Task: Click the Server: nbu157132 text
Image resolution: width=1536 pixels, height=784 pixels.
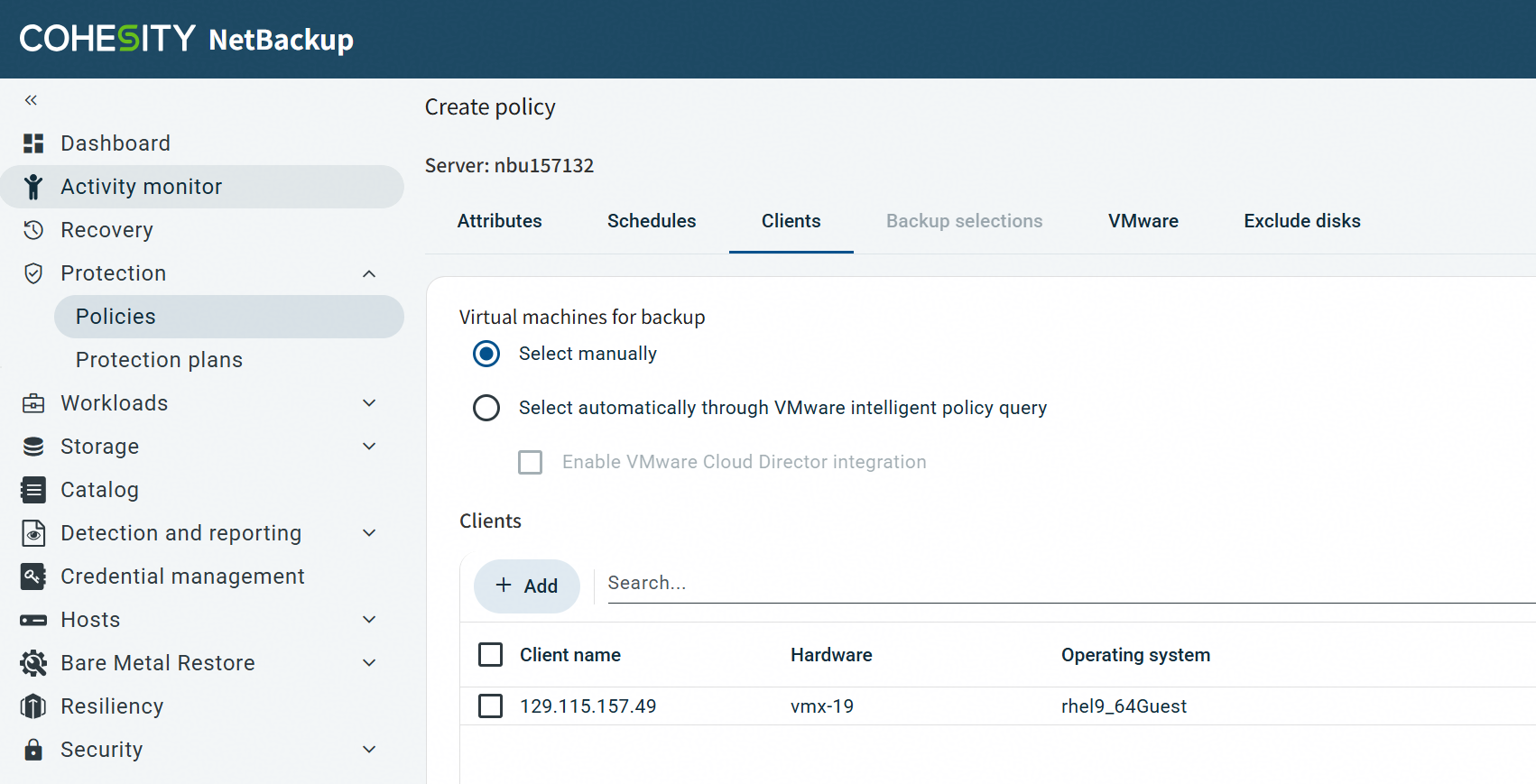Action: point(510,166)
